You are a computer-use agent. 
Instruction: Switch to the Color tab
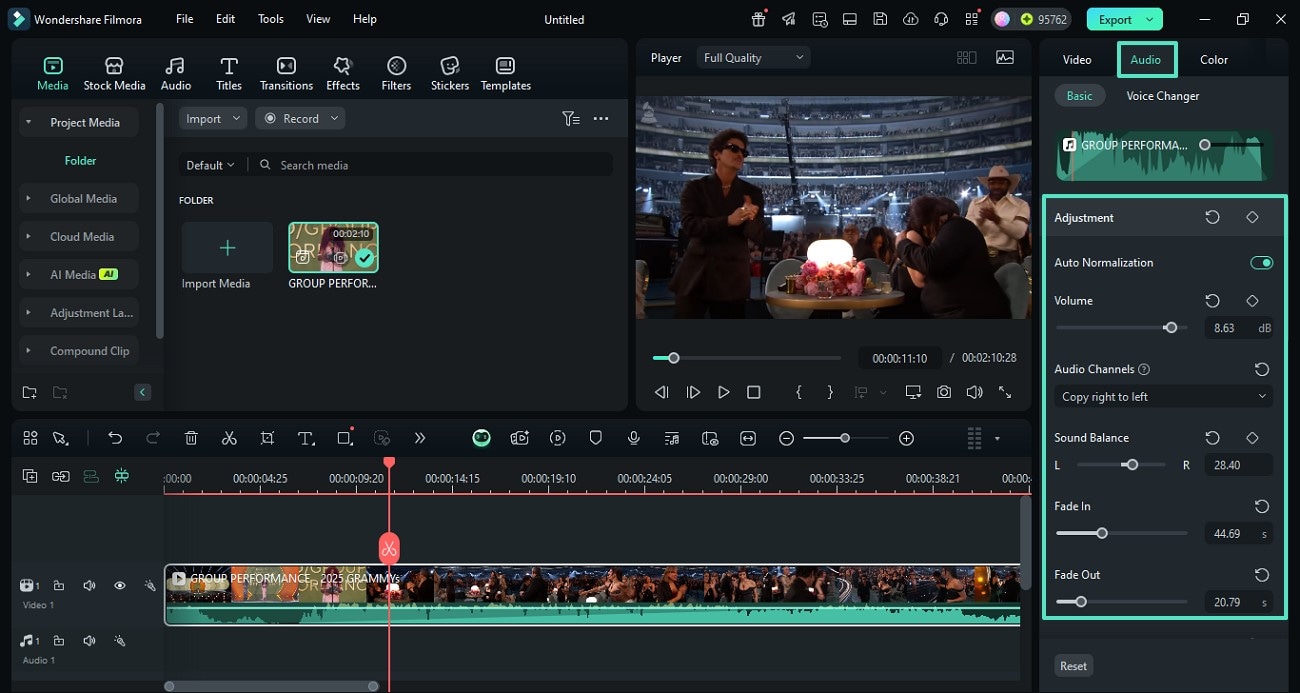tap(1214, 59)
